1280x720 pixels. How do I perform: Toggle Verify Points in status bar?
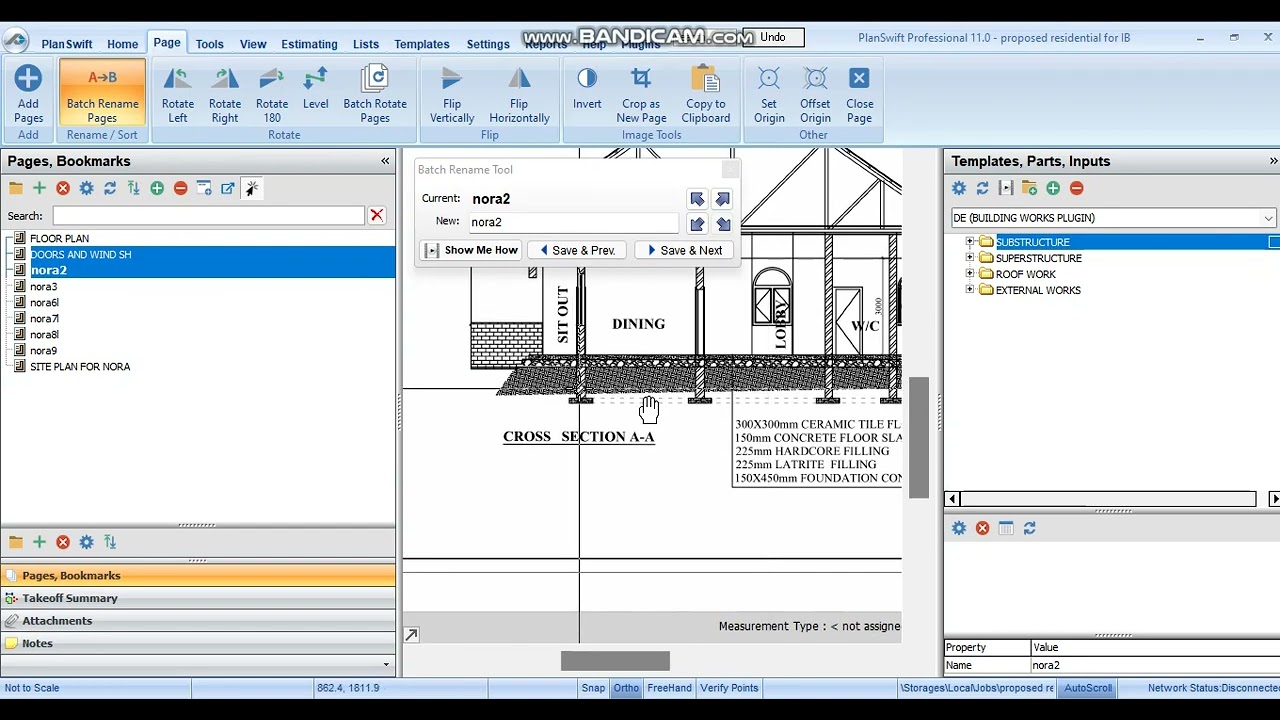[729, 688]
